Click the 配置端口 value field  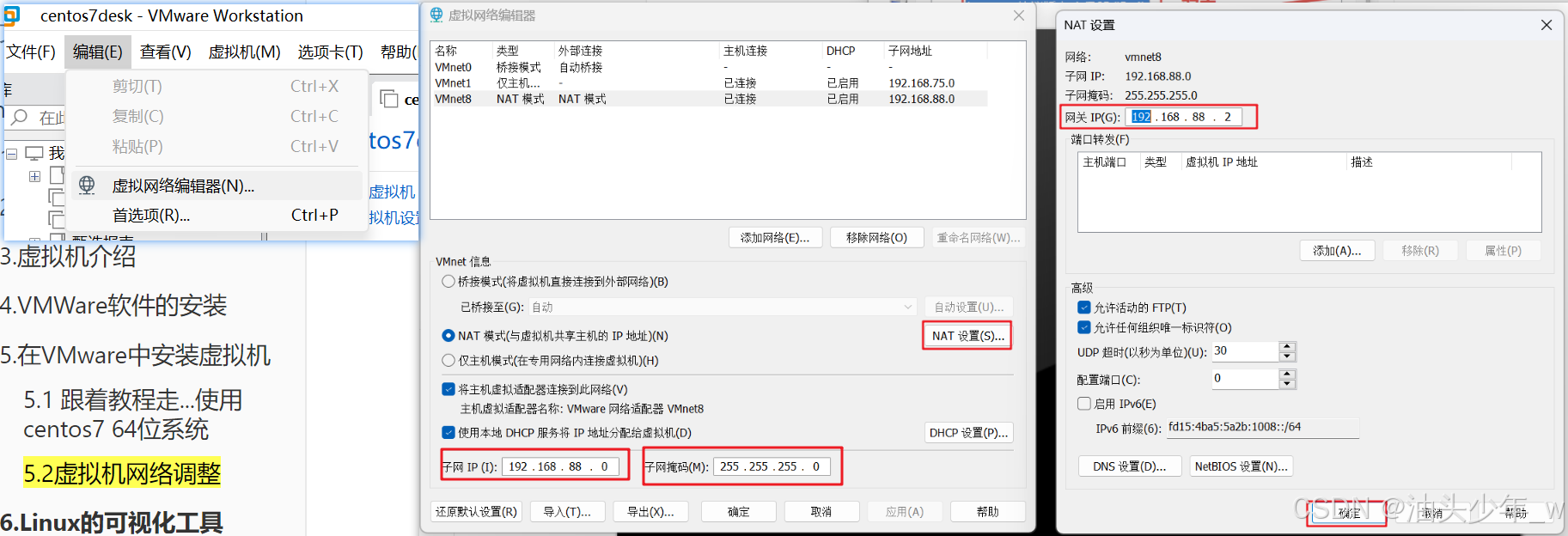click(1245, 379)
